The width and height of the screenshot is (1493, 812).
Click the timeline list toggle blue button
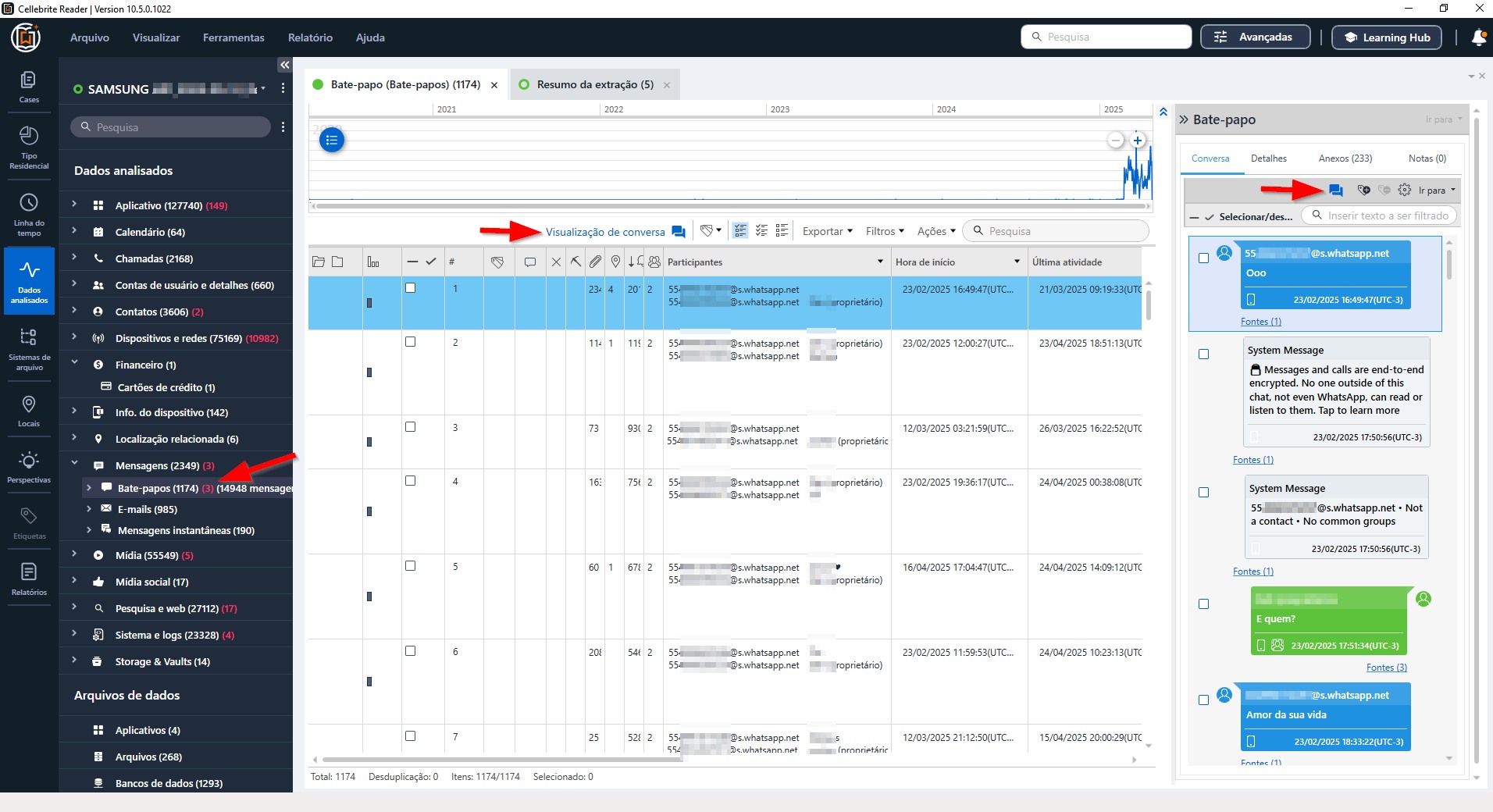click(x=332, y=140)
